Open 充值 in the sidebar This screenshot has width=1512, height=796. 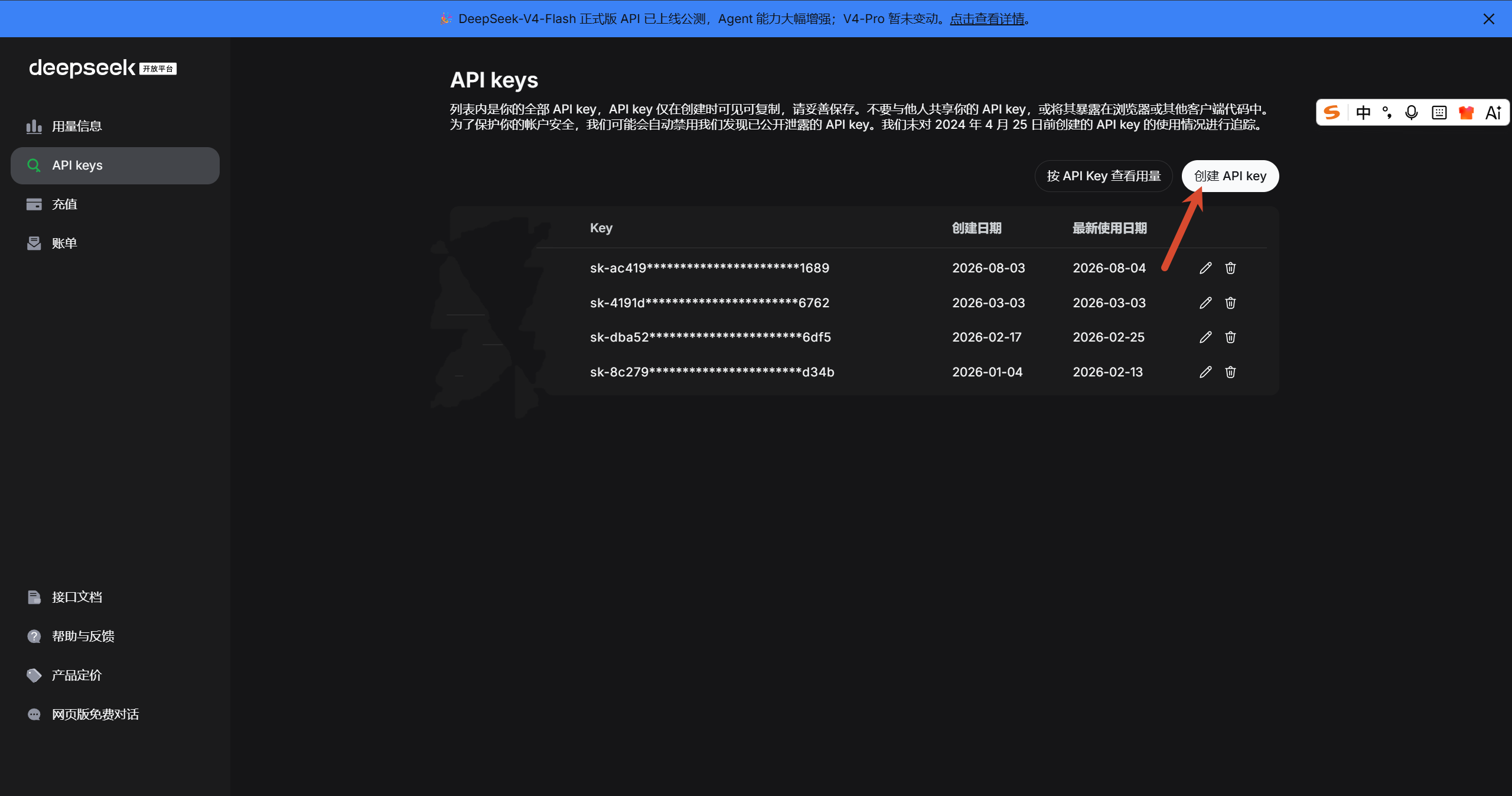pyautogui.click(x=115, y=204)
